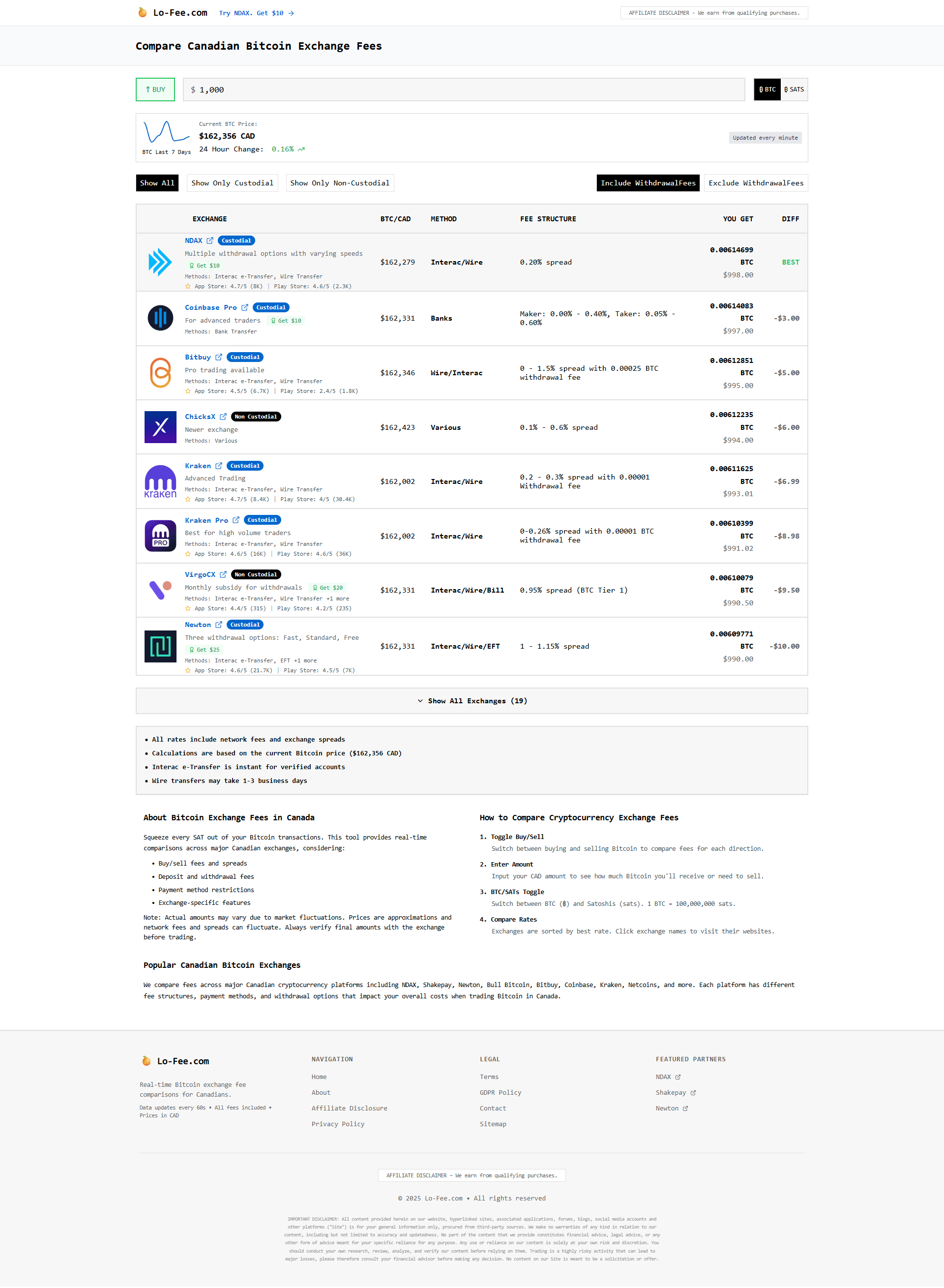Open Bitbuy external link icon
This screenshot has width=944, height=1288.
[219, 357]
